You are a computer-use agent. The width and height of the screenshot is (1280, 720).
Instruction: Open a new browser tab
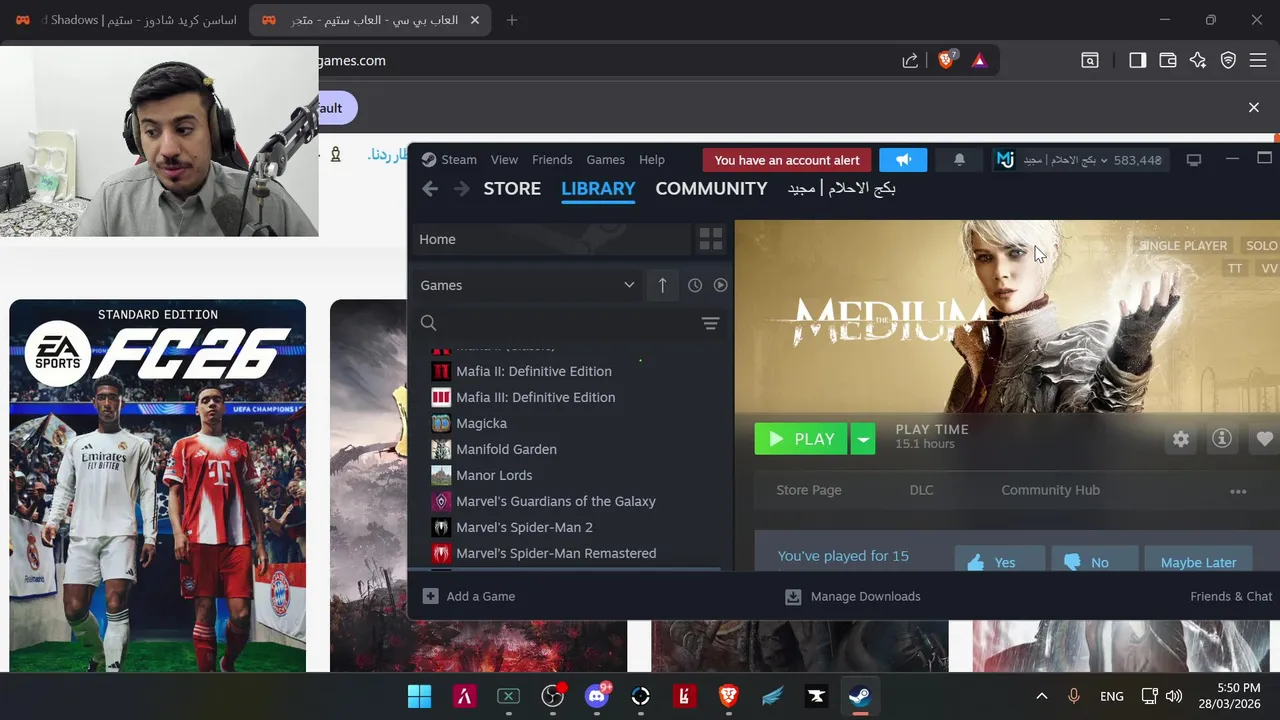(x=512, y=20)
